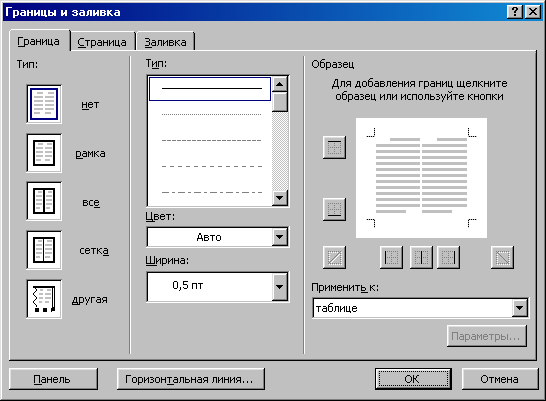Toggle the left border preview button
This screenshot has width=546, height=401.
click(x=391, y=258)
